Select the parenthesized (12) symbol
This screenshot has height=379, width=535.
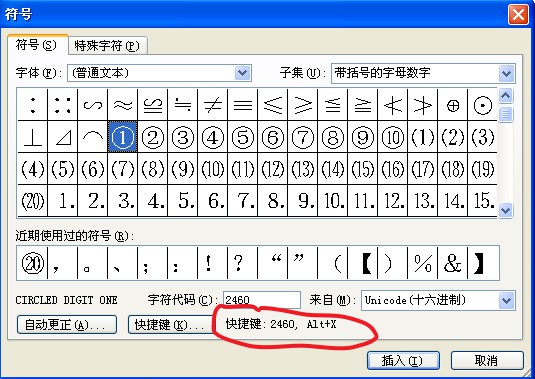(x=273, y=169)
